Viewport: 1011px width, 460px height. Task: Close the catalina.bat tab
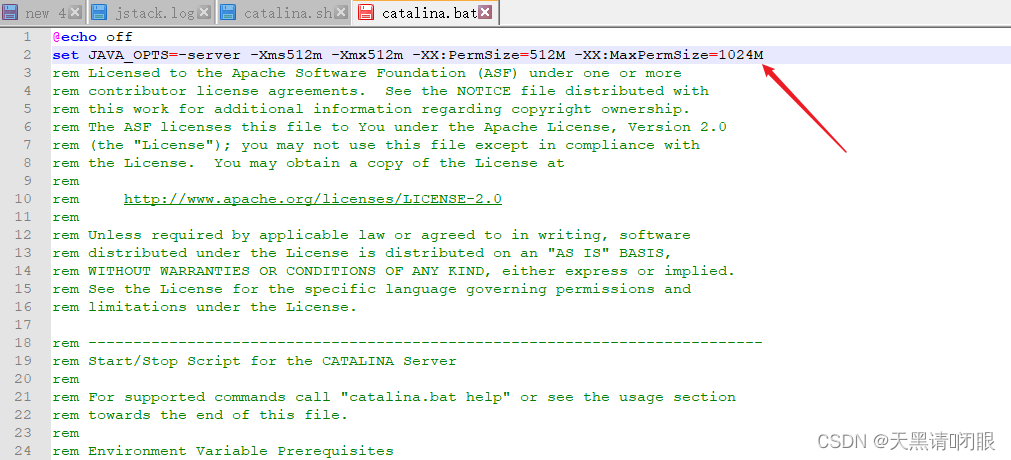tap(486, 12)
